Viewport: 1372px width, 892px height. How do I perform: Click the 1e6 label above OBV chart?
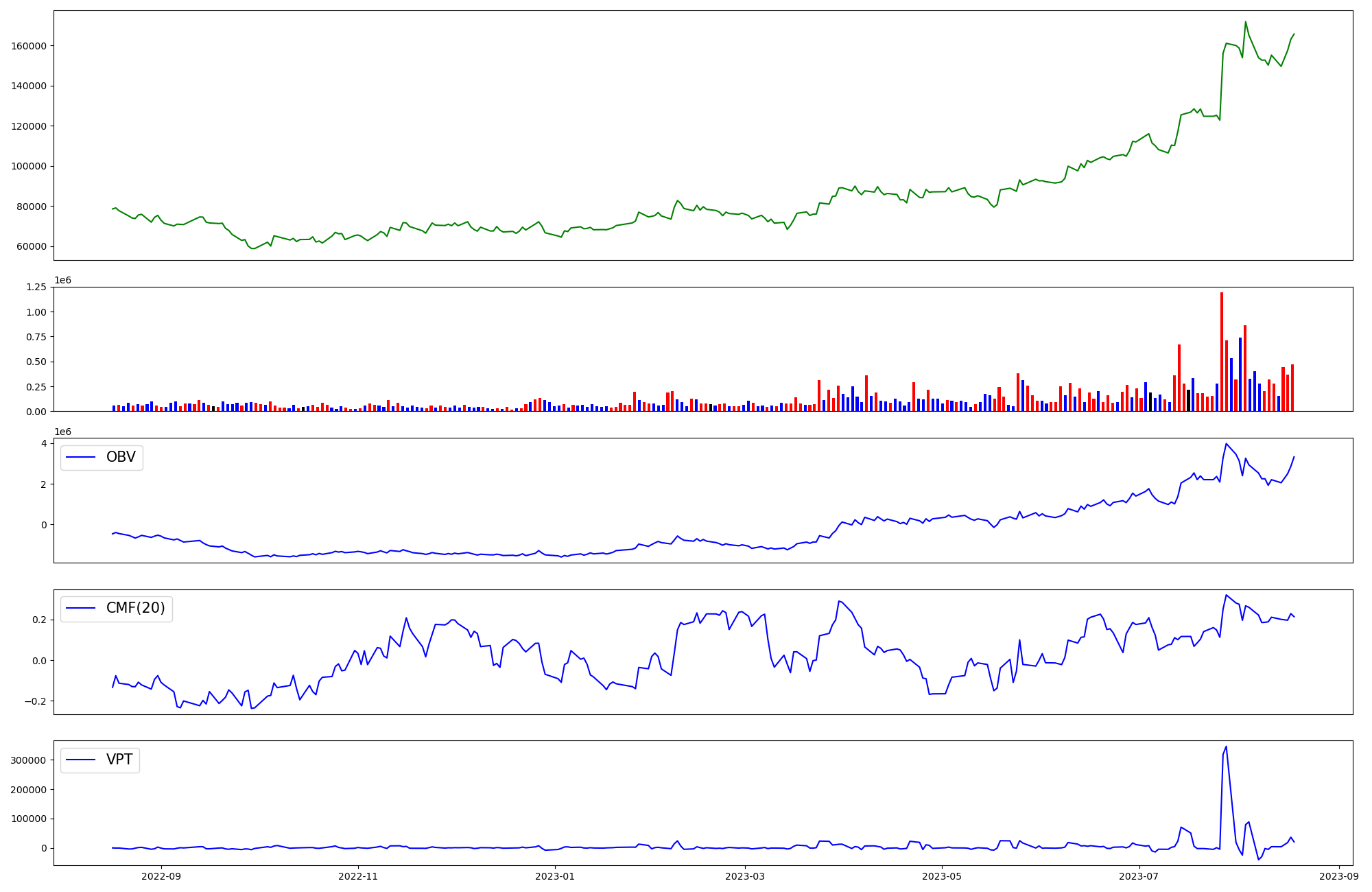click(x=62, y=432)
